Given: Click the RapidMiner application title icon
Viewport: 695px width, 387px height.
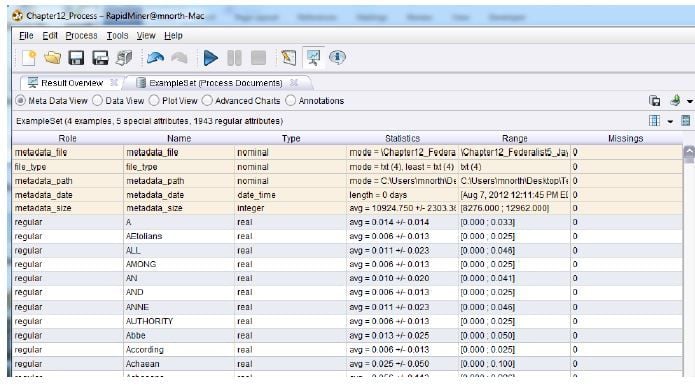Looking at the screenshot, I should pyautogui.click(x=17, y=16).
